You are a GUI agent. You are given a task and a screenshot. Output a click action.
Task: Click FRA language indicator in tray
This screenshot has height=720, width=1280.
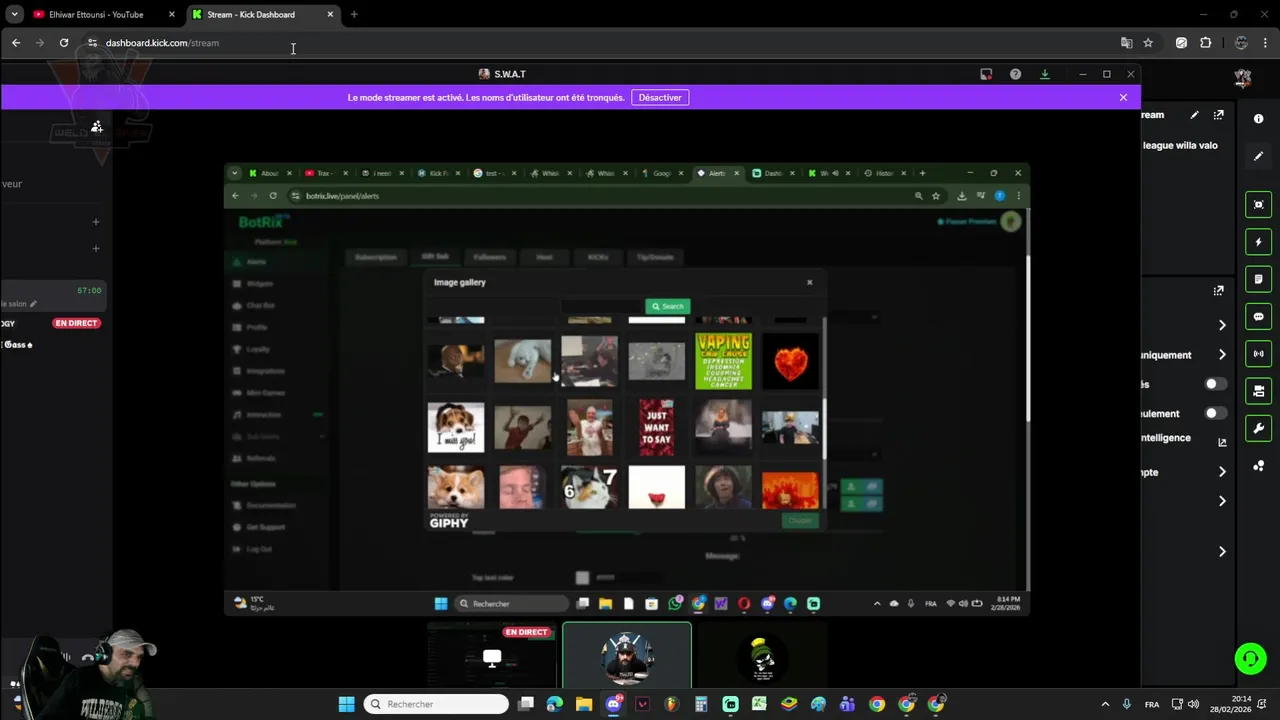point(1152,704)
